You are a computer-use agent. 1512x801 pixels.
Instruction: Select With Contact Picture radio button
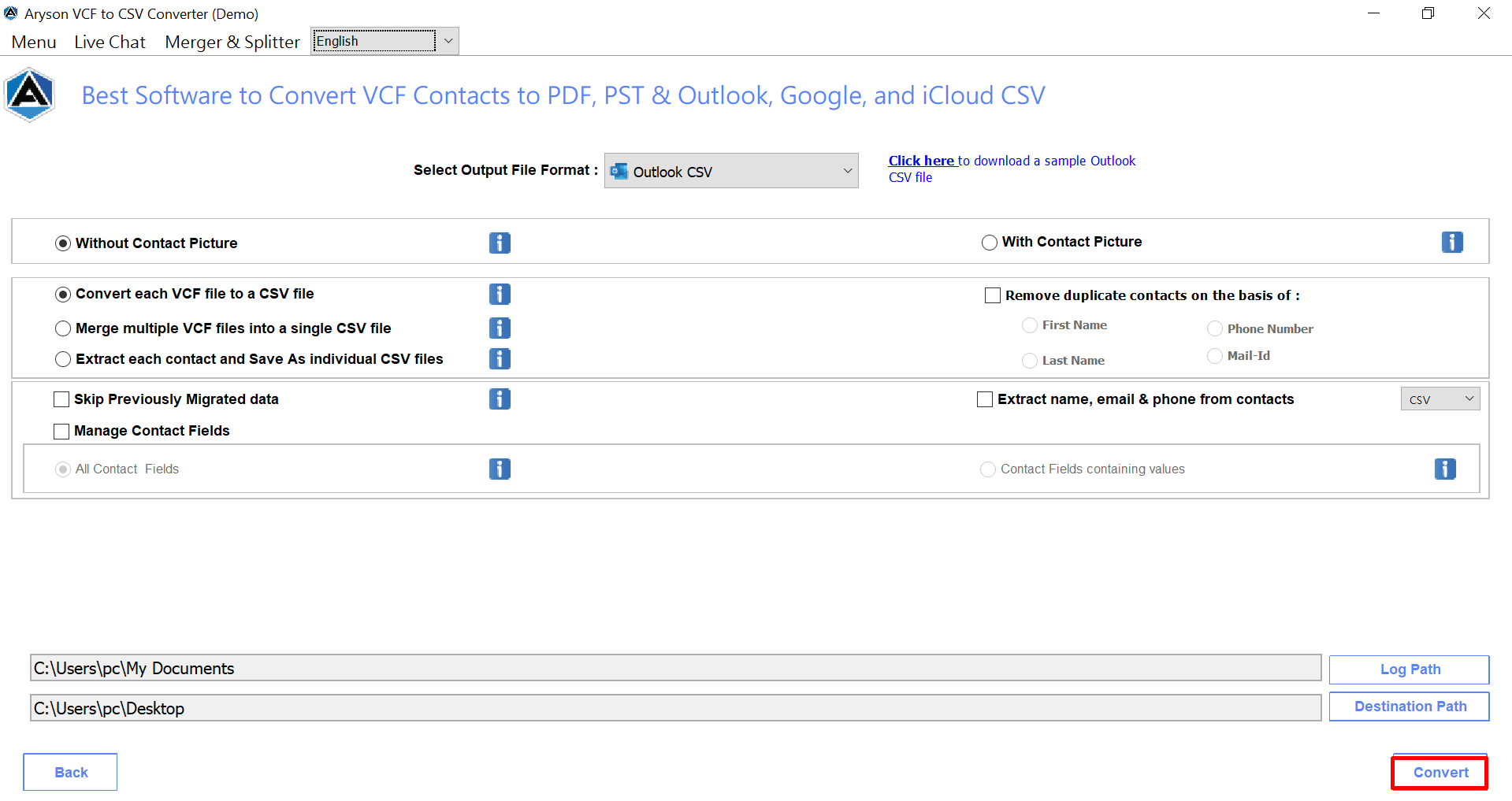990,243
